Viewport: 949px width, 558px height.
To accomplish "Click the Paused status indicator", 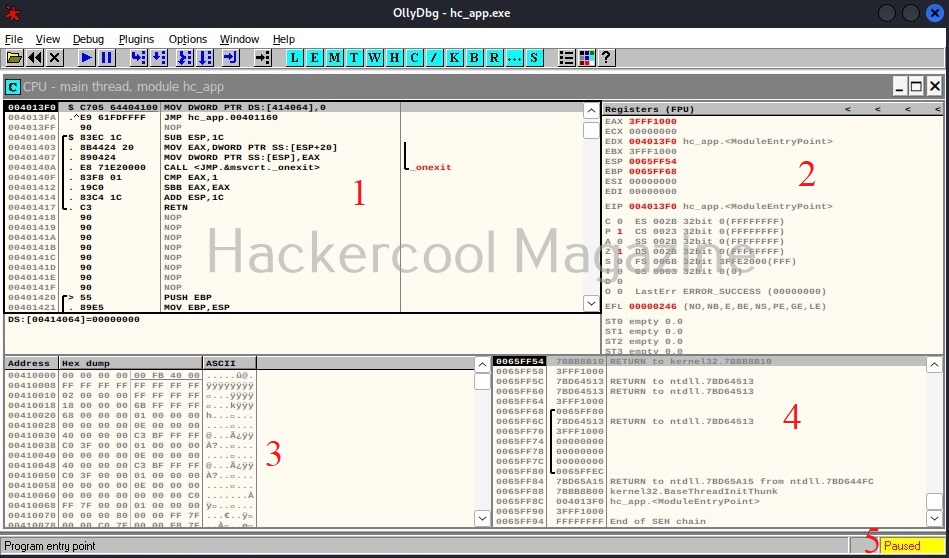I will [911, 546].
